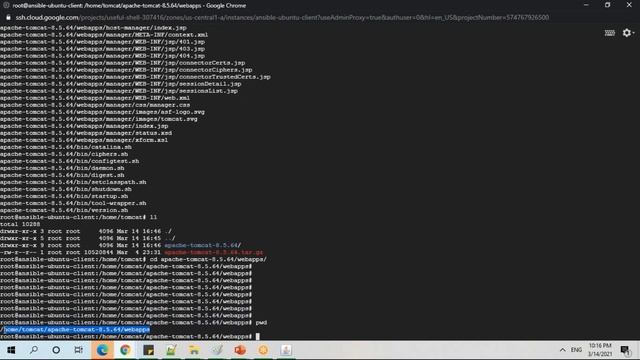Click the 'total 10288' output line
Viewport: 640px width, 360px height.
(x=20, y=224)
